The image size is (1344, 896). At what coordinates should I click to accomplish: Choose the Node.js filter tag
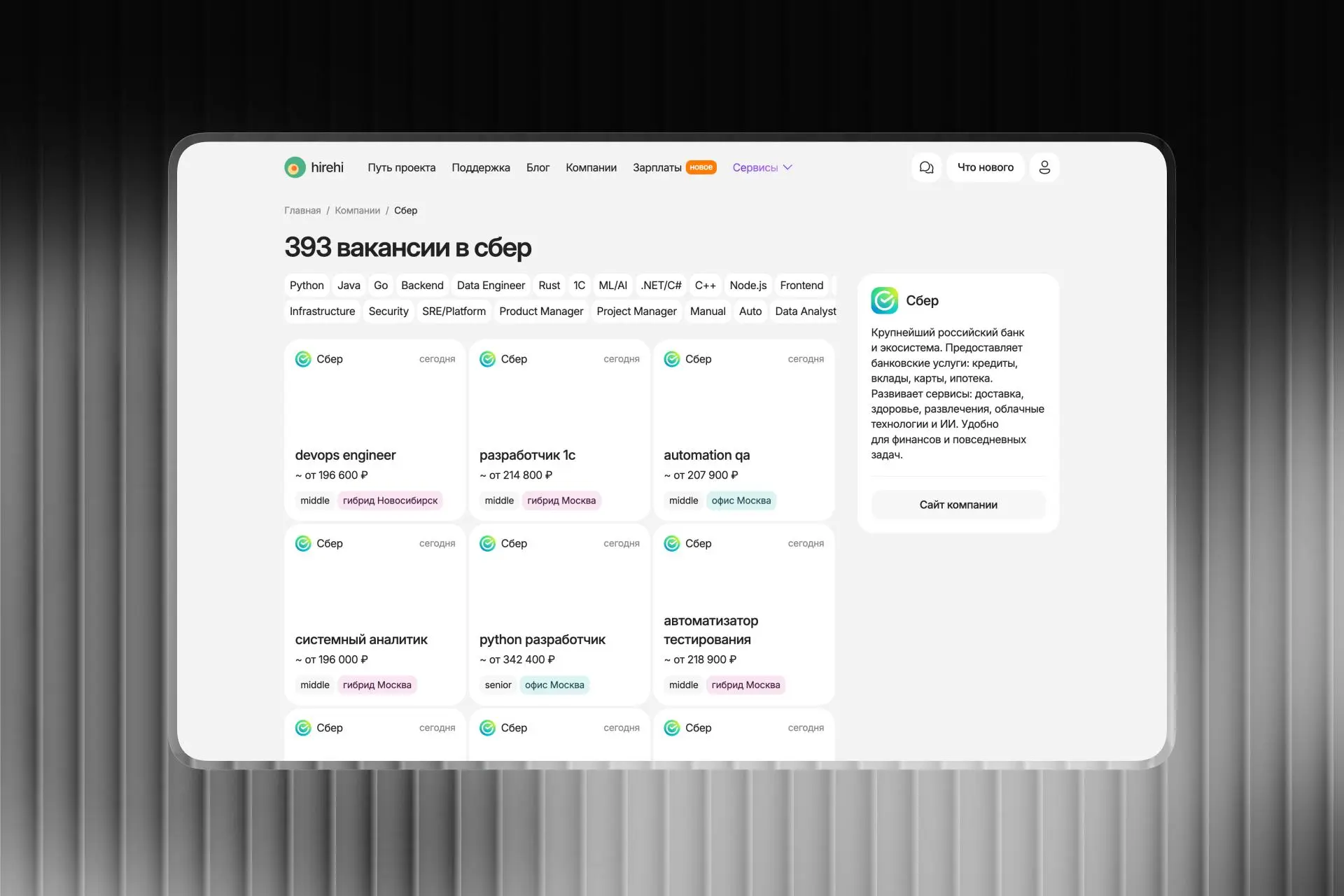point(748,286)
